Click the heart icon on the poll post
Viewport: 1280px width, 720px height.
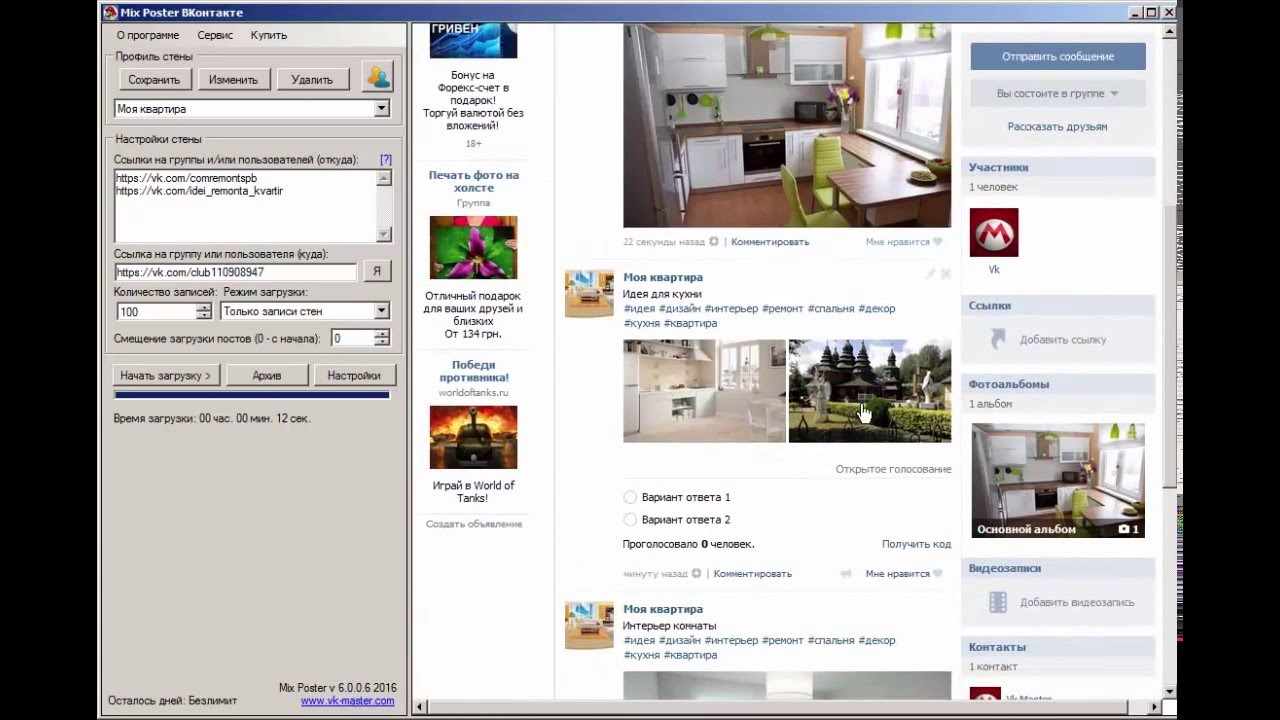pos(938,574)
